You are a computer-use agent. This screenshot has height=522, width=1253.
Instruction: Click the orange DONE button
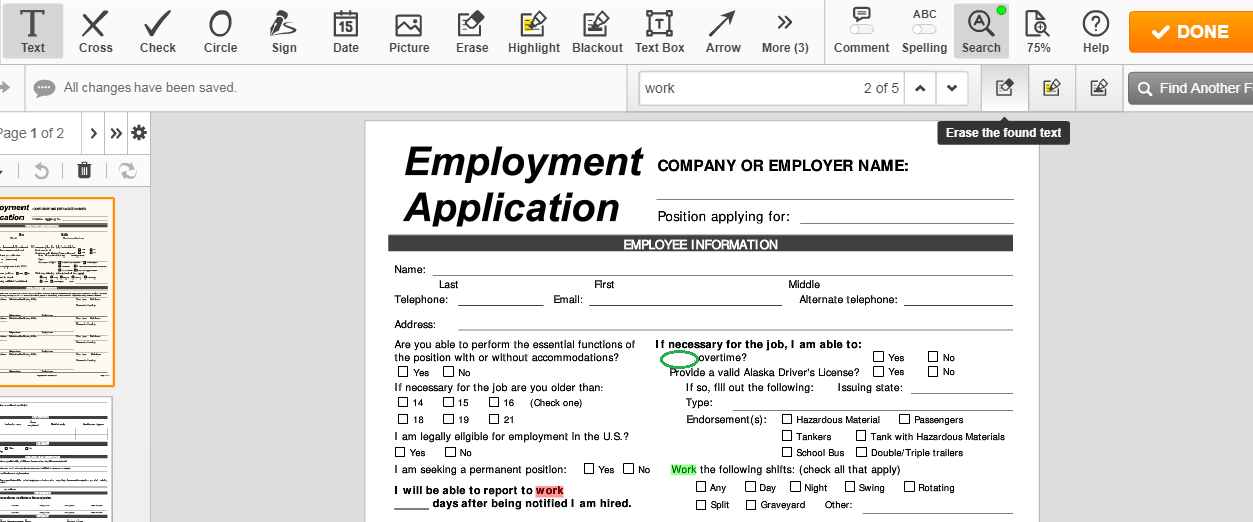click(x=1190, y=32)
